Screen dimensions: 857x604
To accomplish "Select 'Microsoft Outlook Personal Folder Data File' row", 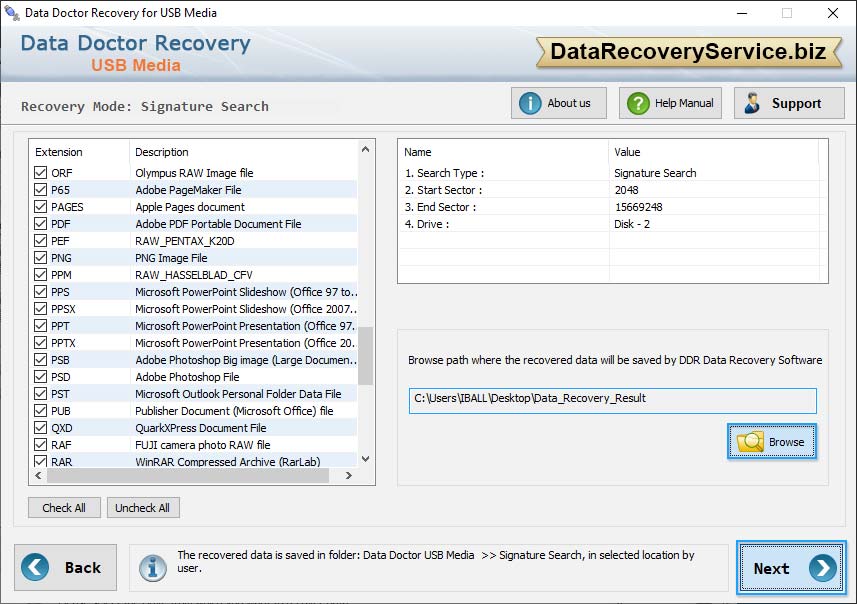I will click(x=193, y=394).
